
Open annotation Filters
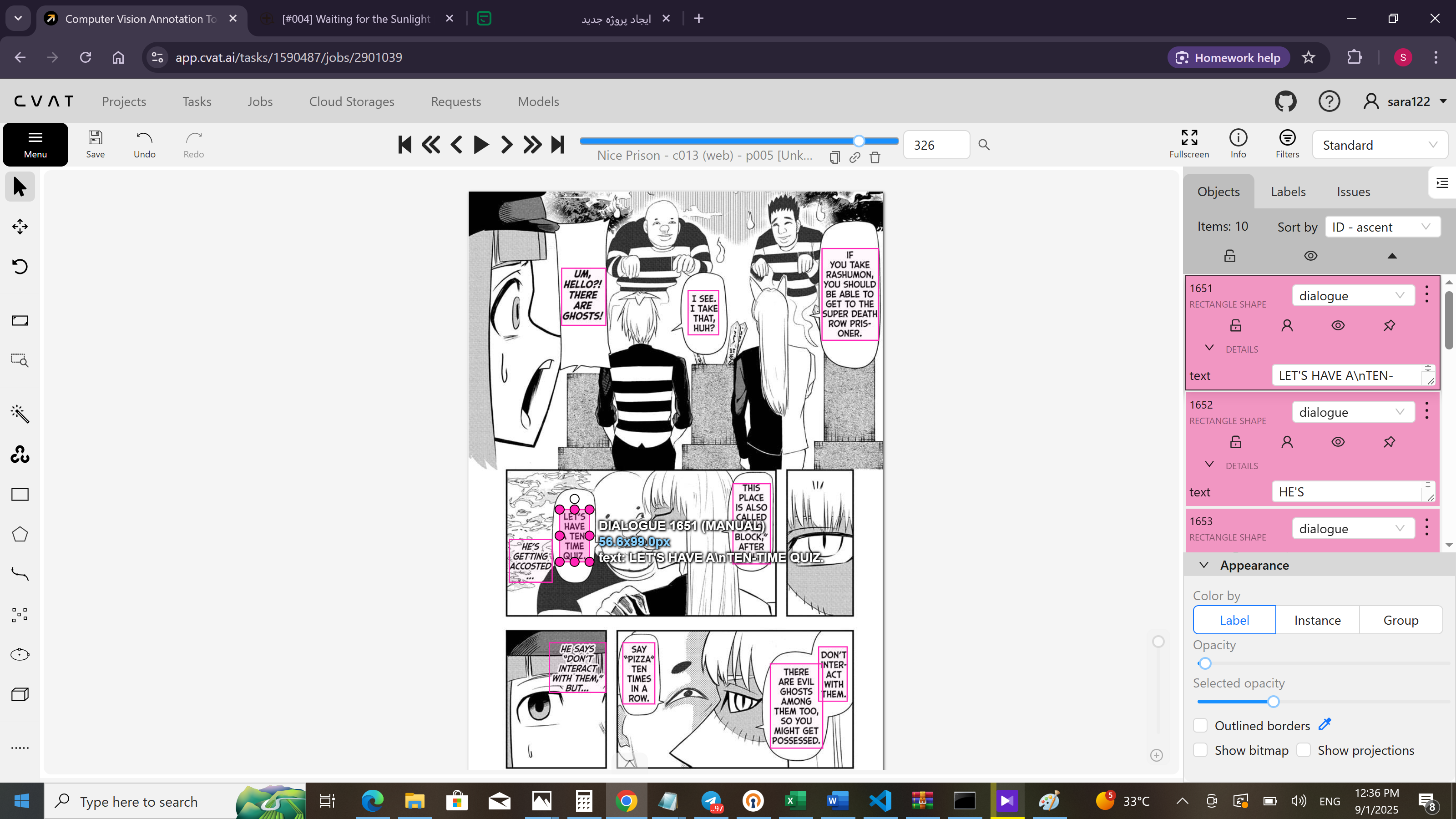click(x=1287, y=145)
